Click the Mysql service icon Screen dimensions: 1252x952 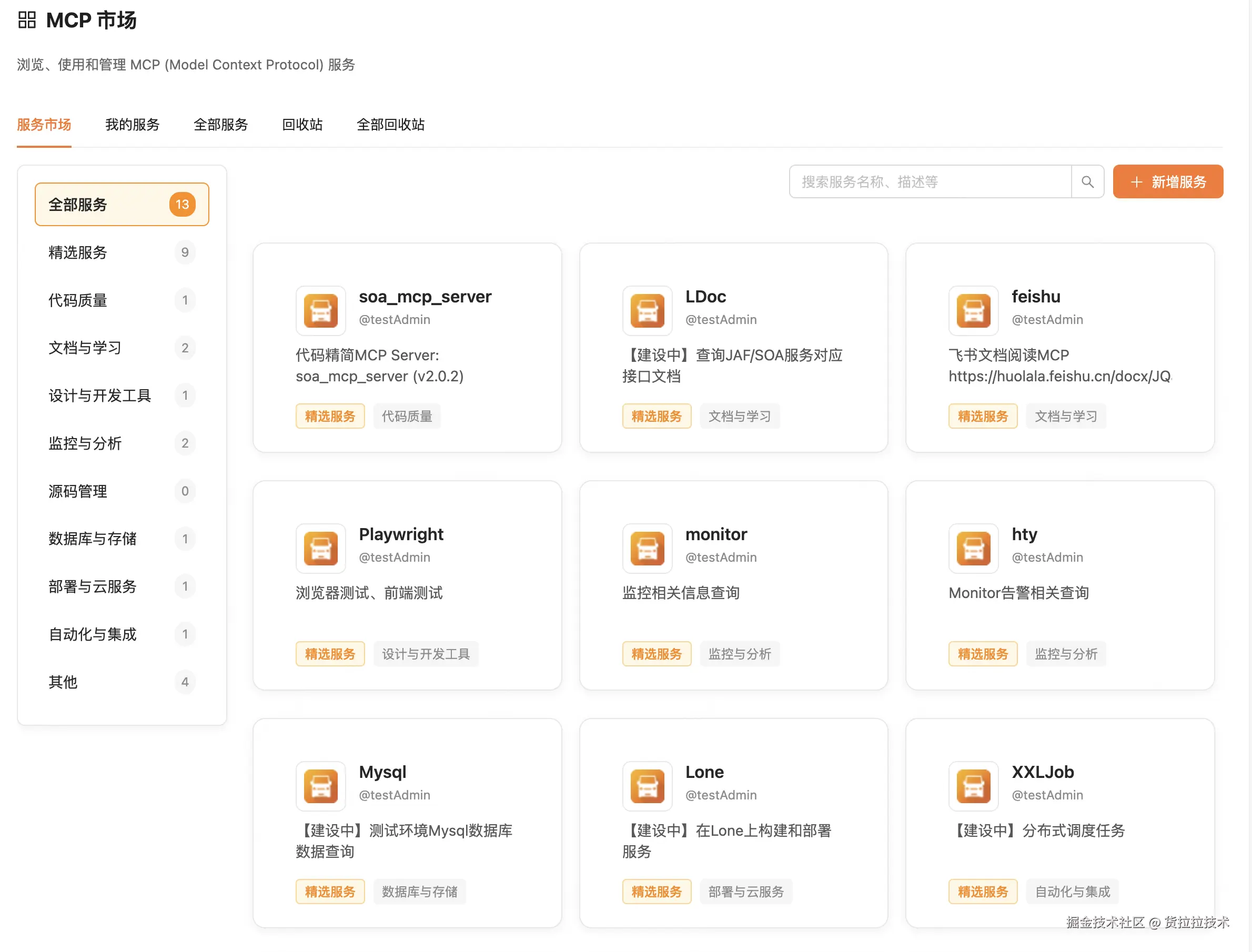(x=320, y=786)
